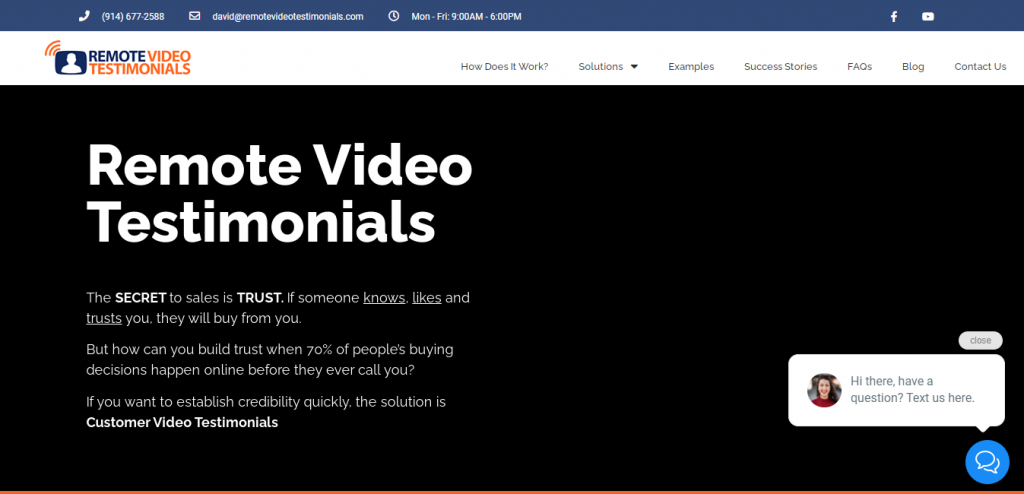Dismiss chat popup with close button
This screenshot has width=1024, height=494.
tap(980, 340)
